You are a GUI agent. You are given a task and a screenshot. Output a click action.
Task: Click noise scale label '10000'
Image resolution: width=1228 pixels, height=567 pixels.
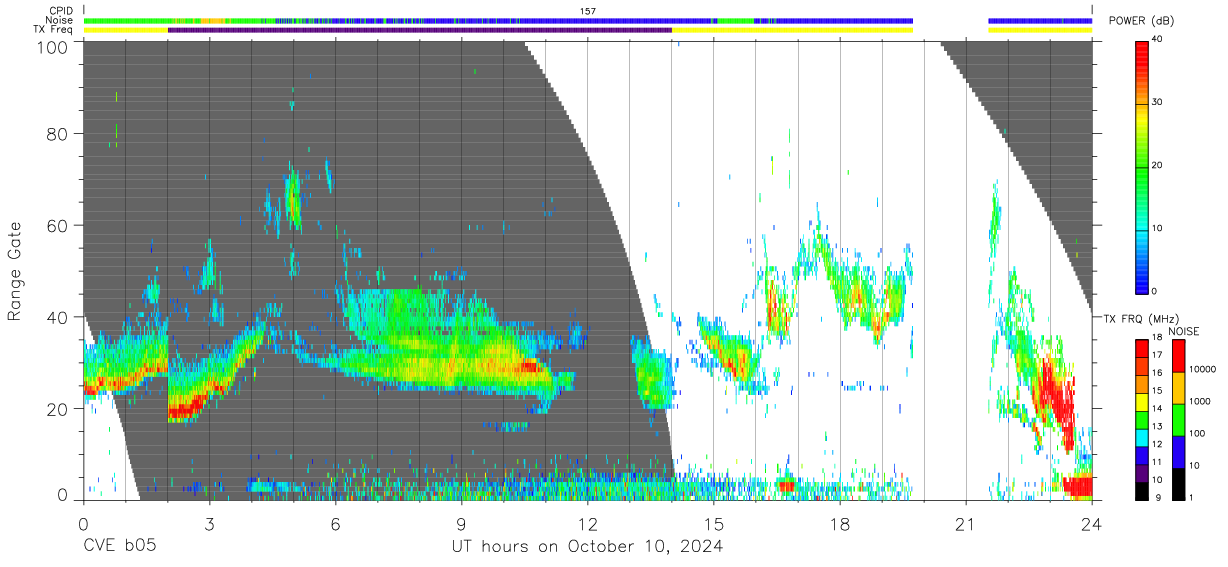pyautogui.click(x=1202, y=369)
